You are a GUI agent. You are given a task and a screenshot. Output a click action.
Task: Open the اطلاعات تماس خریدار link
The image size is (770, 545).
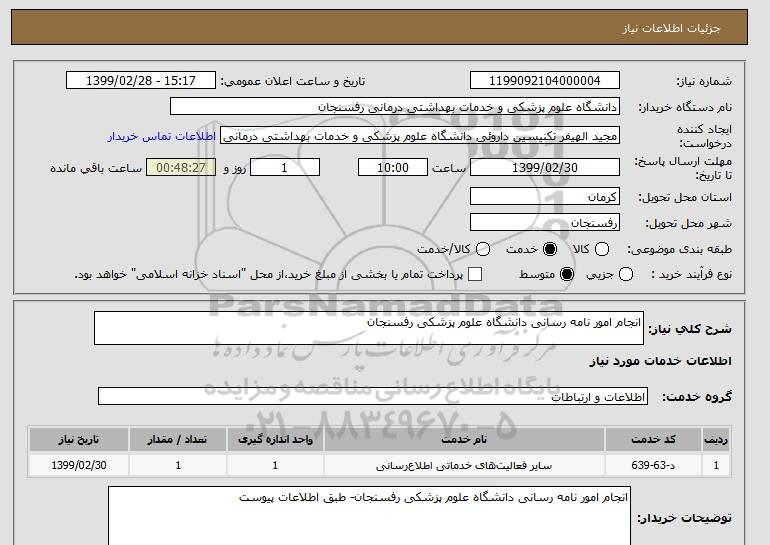tap(162, 136)
